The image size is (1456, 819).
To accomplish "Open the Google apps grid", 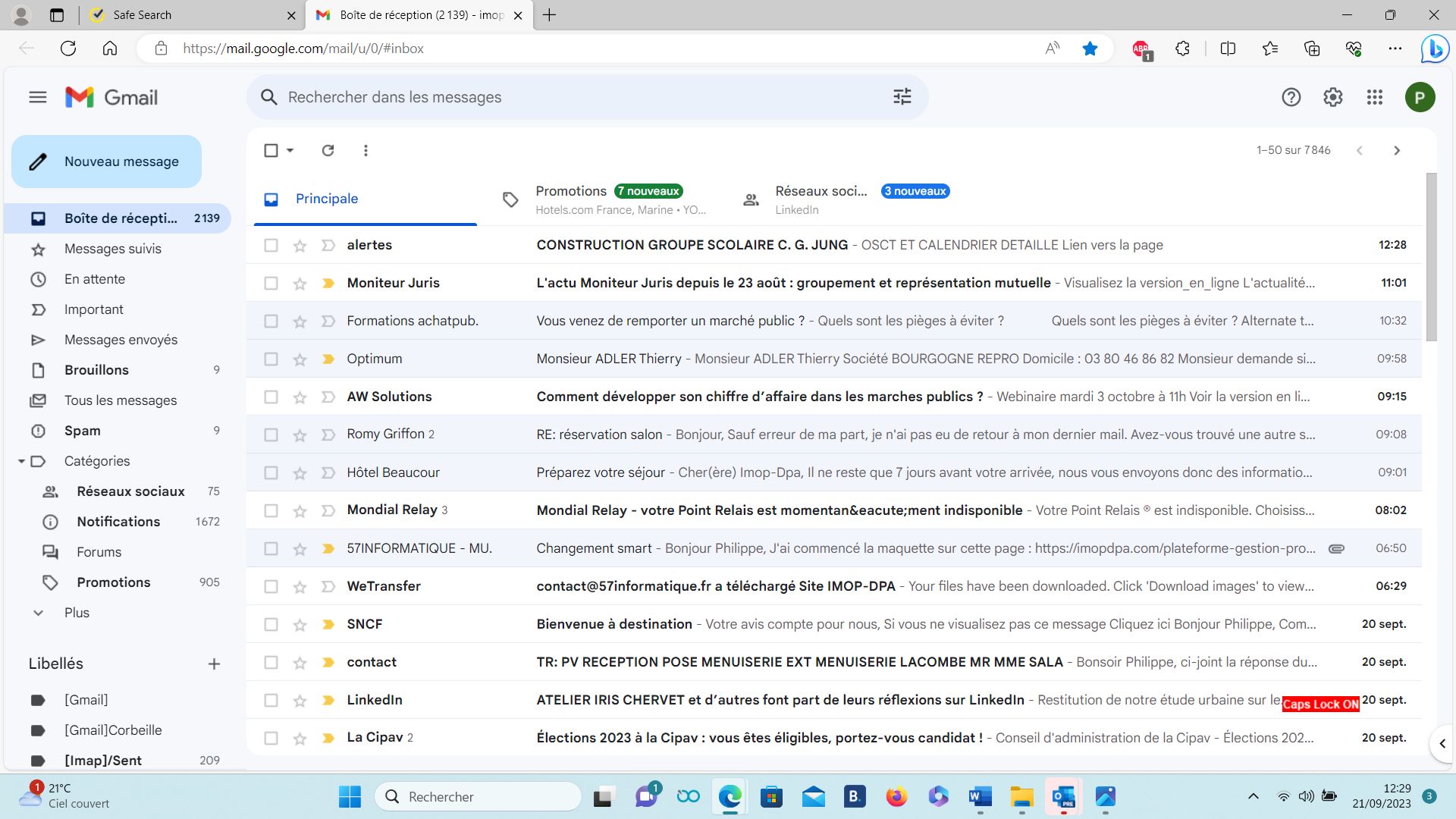I will (x=1374, y=97).
